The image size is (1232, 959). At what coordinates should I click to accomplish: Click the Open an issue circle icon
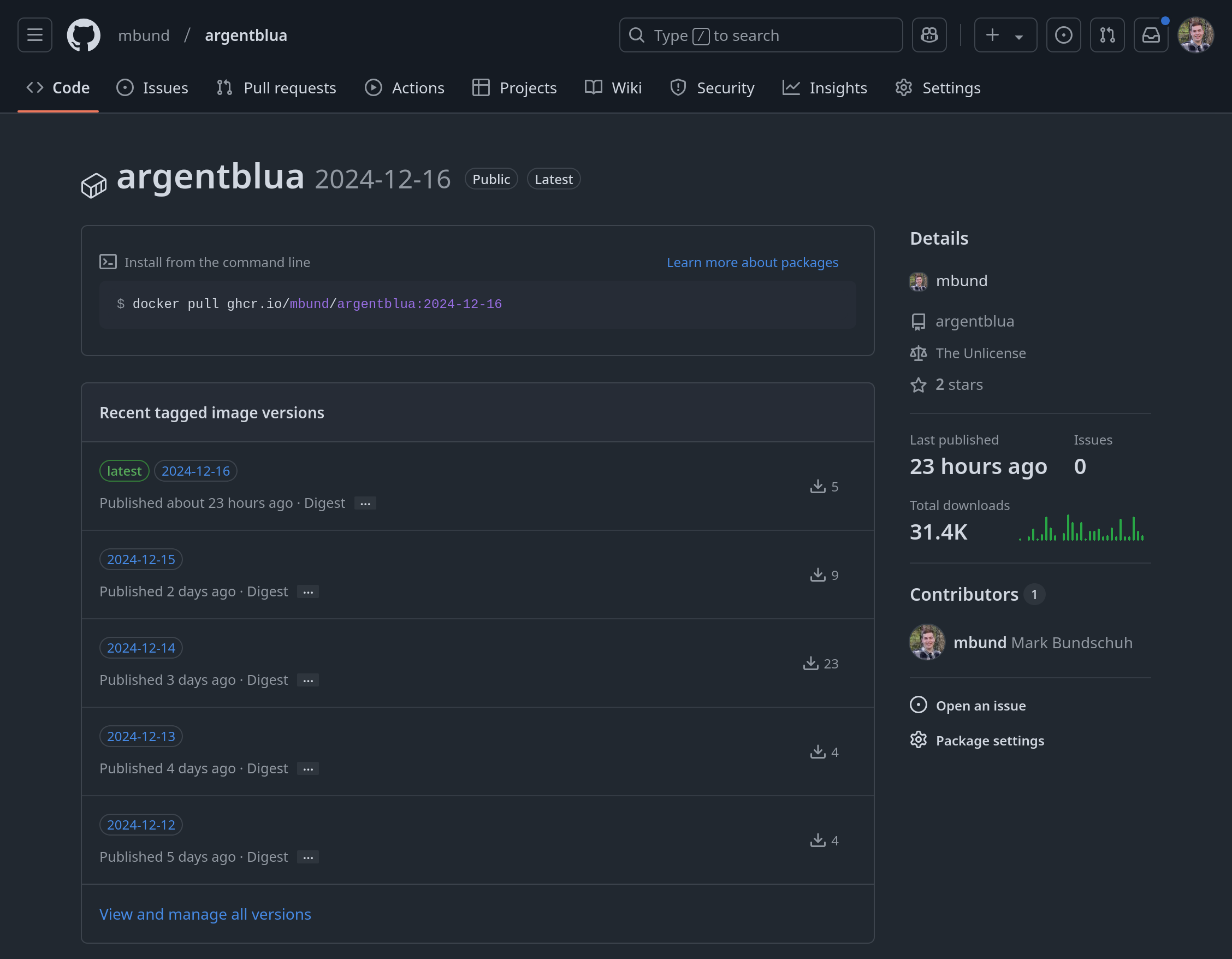coord(919,705)
